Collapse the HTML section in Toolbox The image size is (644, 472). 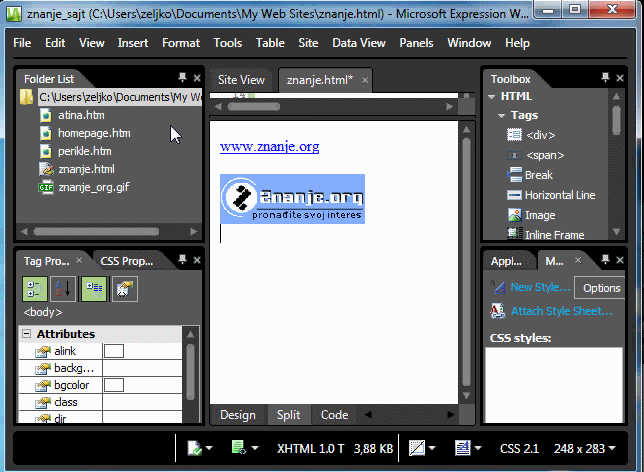492,97
